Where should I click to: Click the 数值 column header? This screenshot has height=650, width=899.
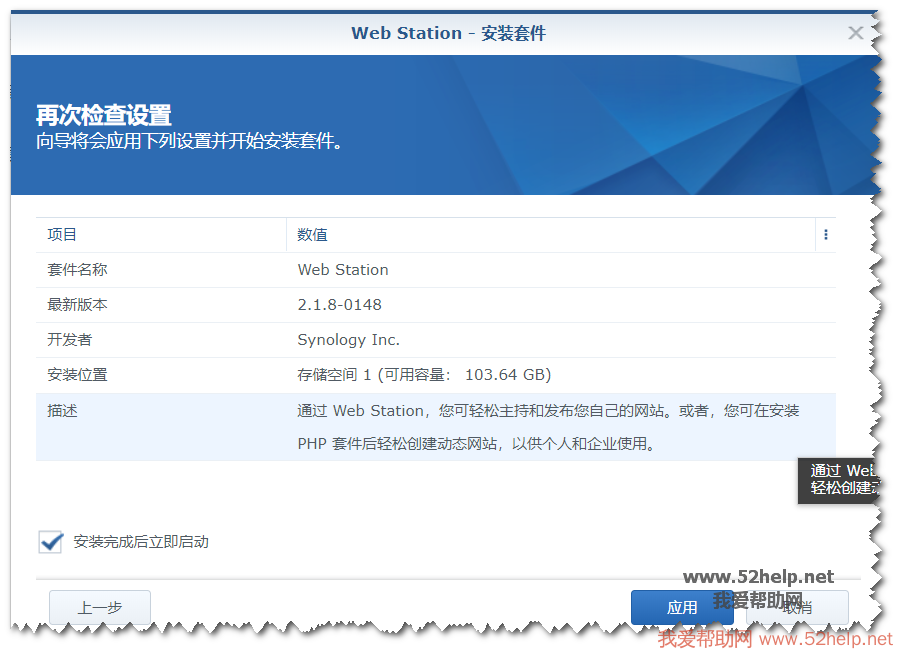[x=312, y=235]
